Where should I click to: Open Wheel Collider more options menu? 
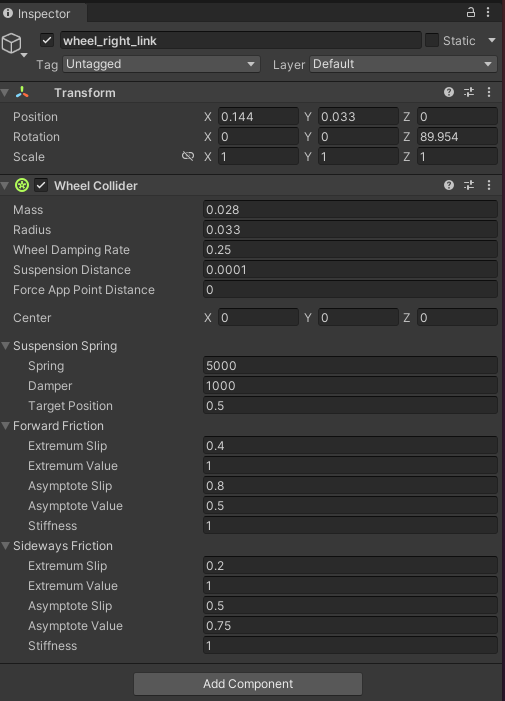[x=489, y=185]
